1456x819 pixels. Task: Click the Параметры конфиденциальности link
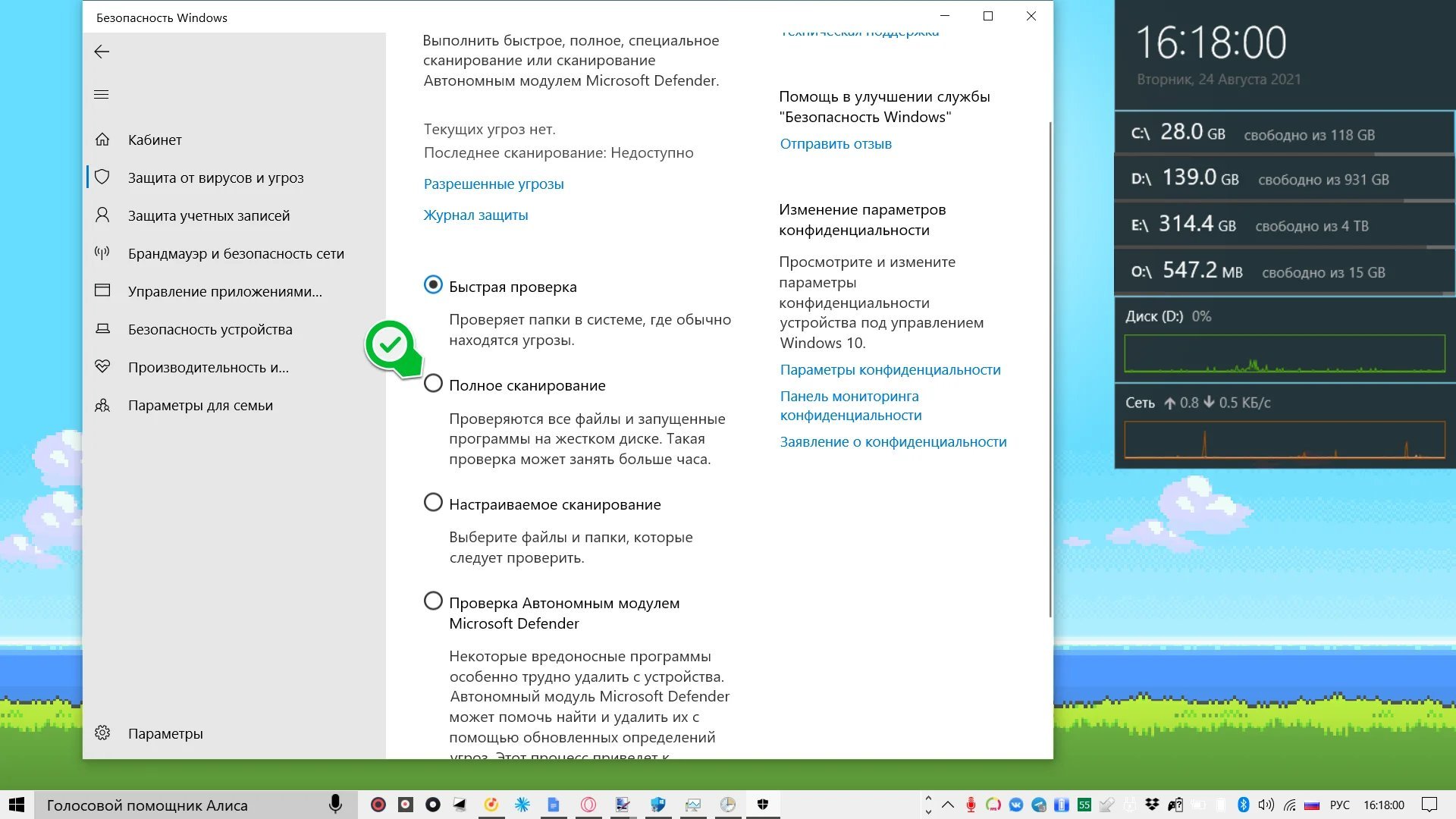(x=890, y=369)
